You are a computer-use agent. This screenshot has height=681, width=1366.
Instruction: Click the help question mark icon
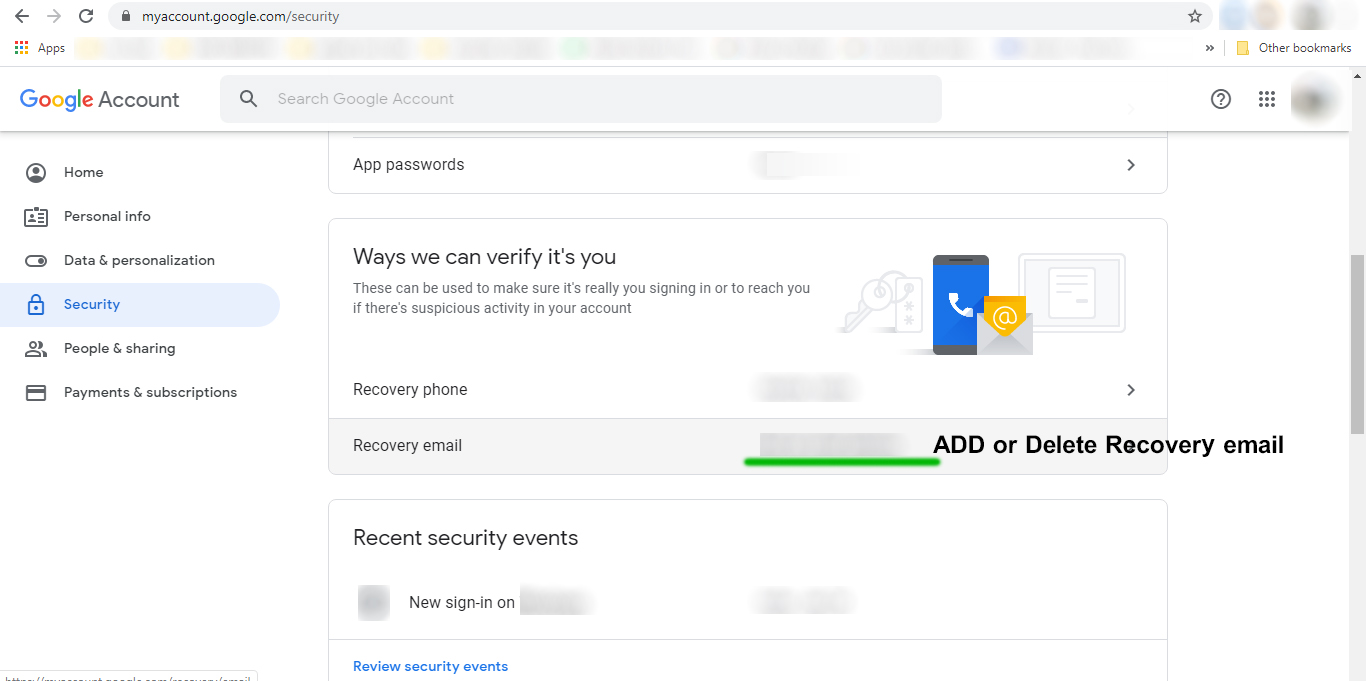tap(1221, 99)
